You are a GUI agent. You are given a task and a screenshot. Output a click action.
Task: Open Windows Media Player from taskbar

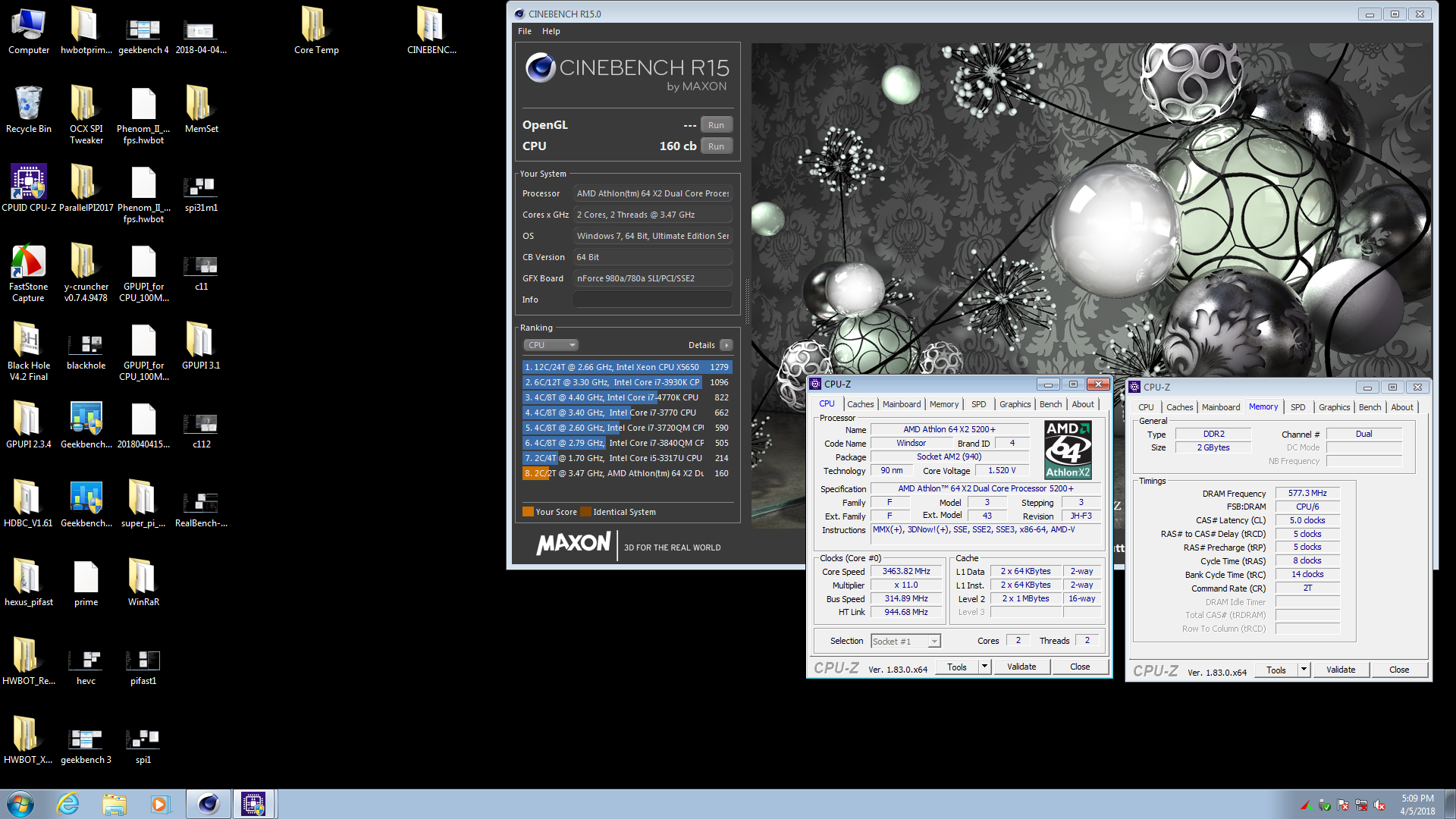click(160, 804)
